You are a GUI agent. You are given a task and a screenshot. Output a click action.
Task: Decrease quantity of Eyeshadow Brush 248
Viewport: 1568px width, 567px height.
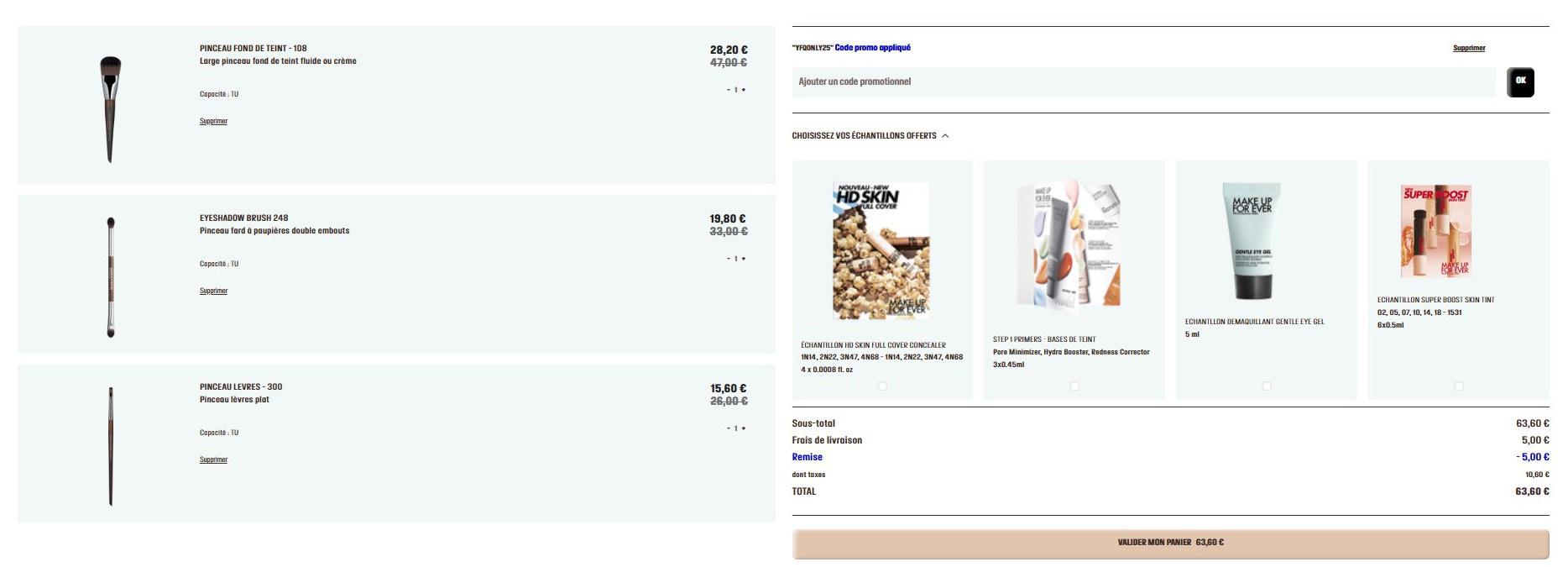729,259
